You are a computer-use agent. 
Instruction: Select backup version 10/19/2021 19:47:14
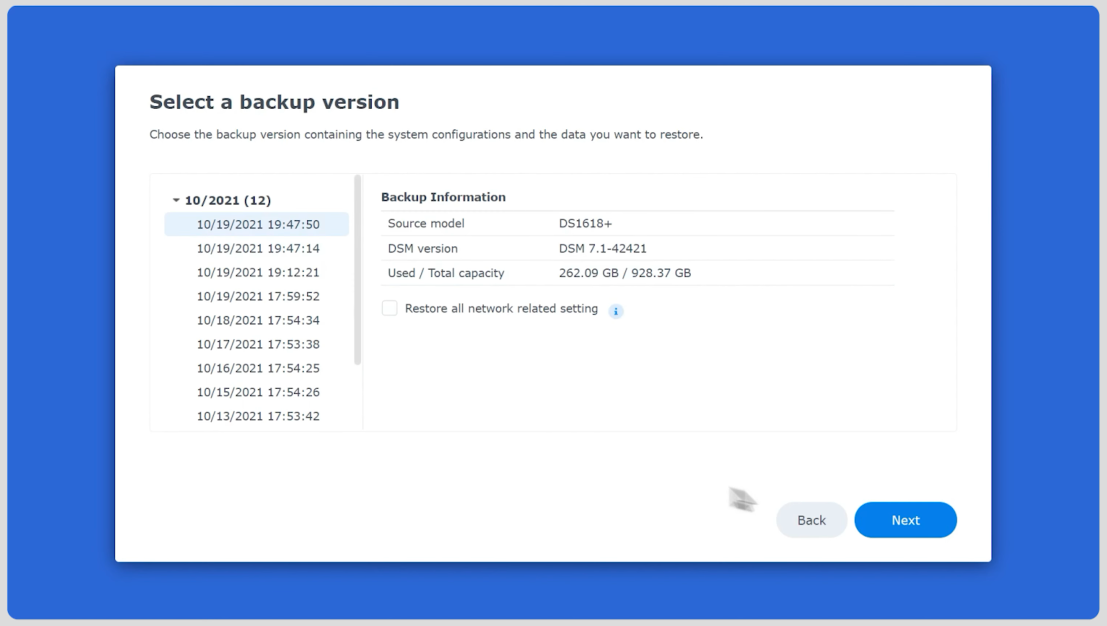[x=257, y=248]
